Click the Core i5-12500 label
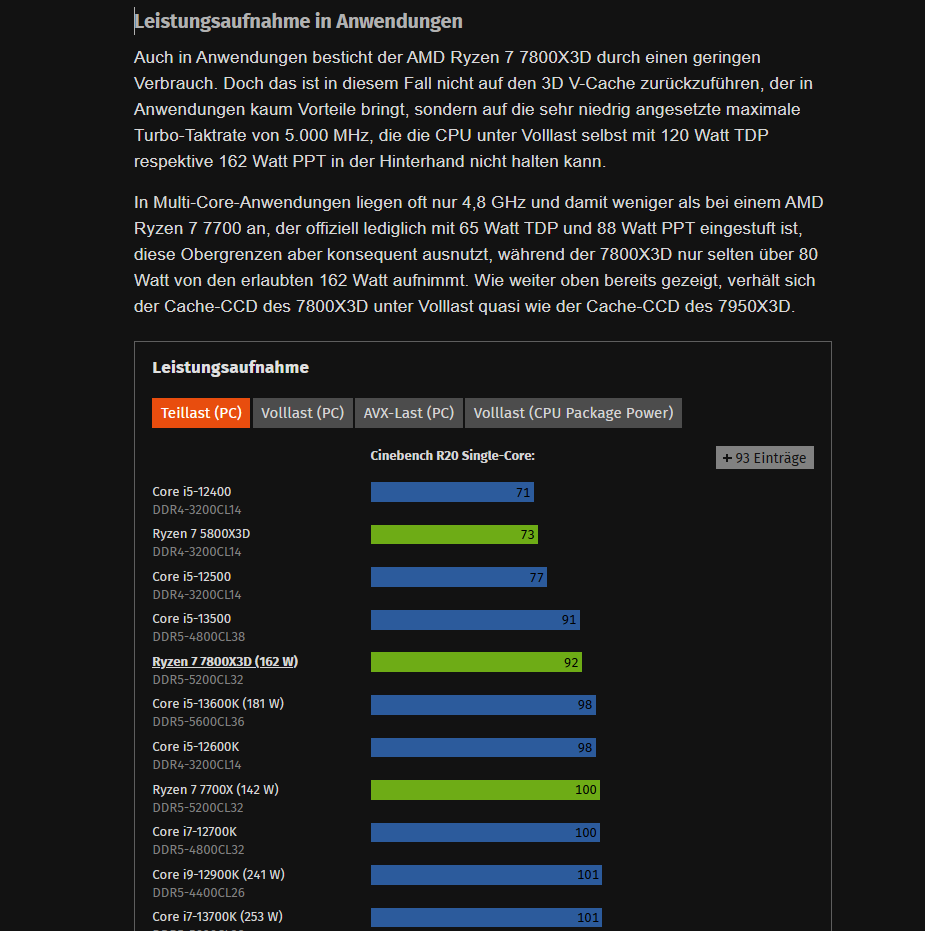925x931 pixels. 192,577
